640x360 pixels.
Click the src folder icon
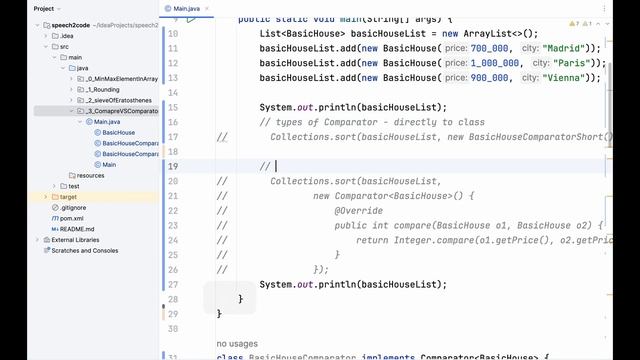point(55,47)
